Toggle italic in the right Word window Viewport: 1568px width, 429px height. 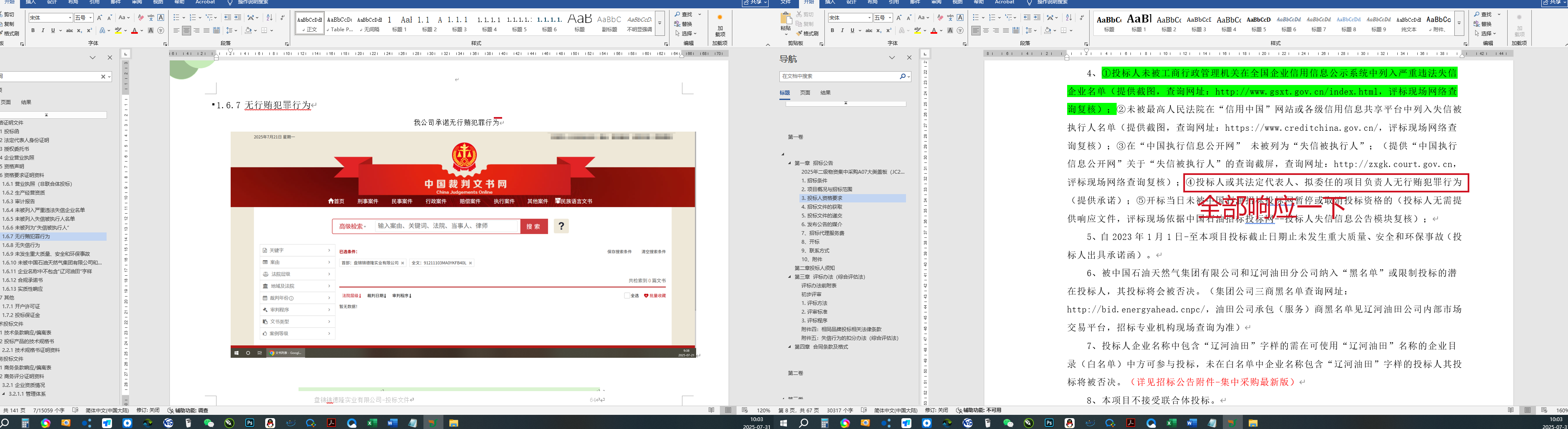coord(842,30)
